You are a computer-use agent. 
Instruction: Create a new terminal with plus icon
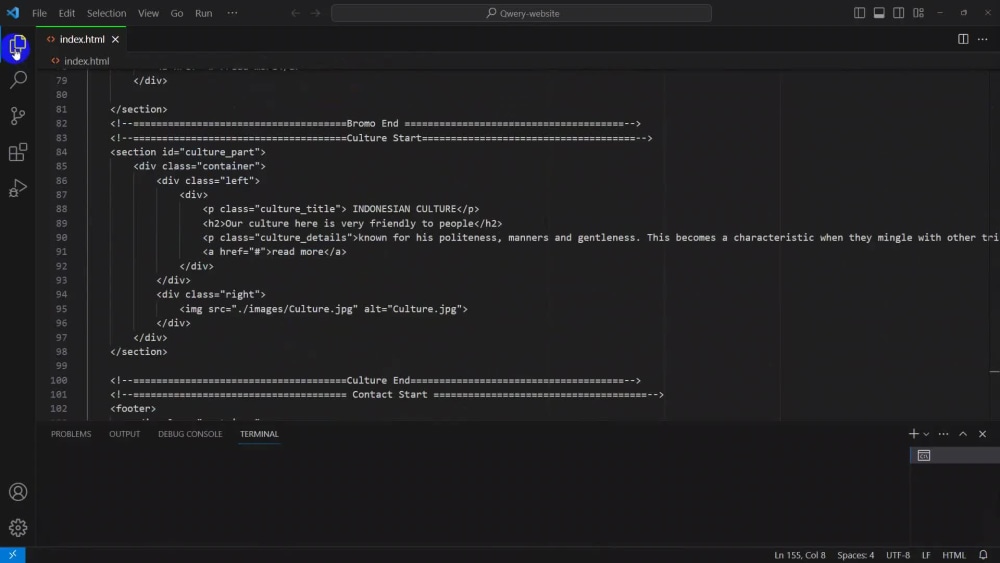click(913, 434)
